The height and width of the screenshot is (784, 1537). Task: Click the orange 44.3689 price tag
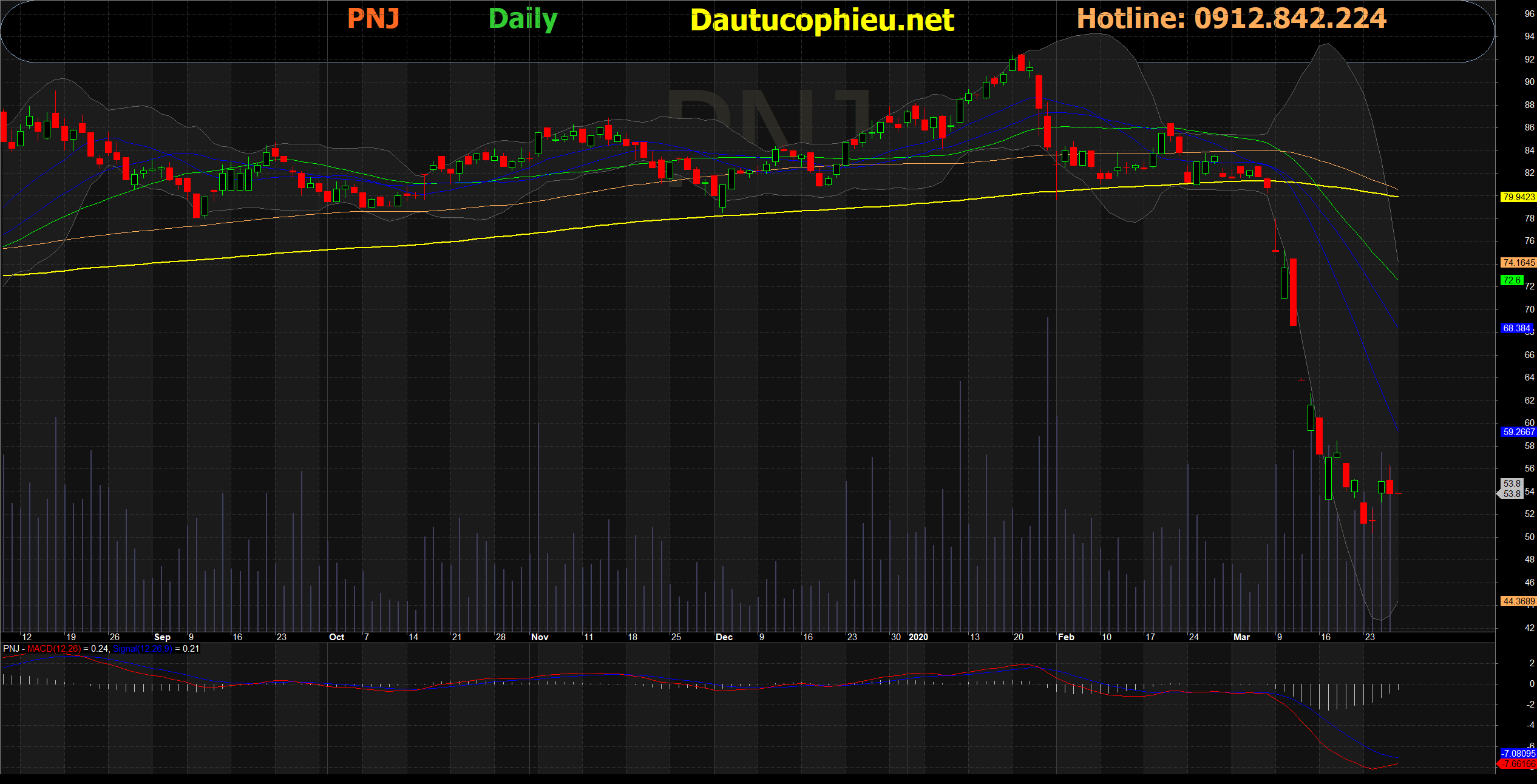tap(1518, 601)
